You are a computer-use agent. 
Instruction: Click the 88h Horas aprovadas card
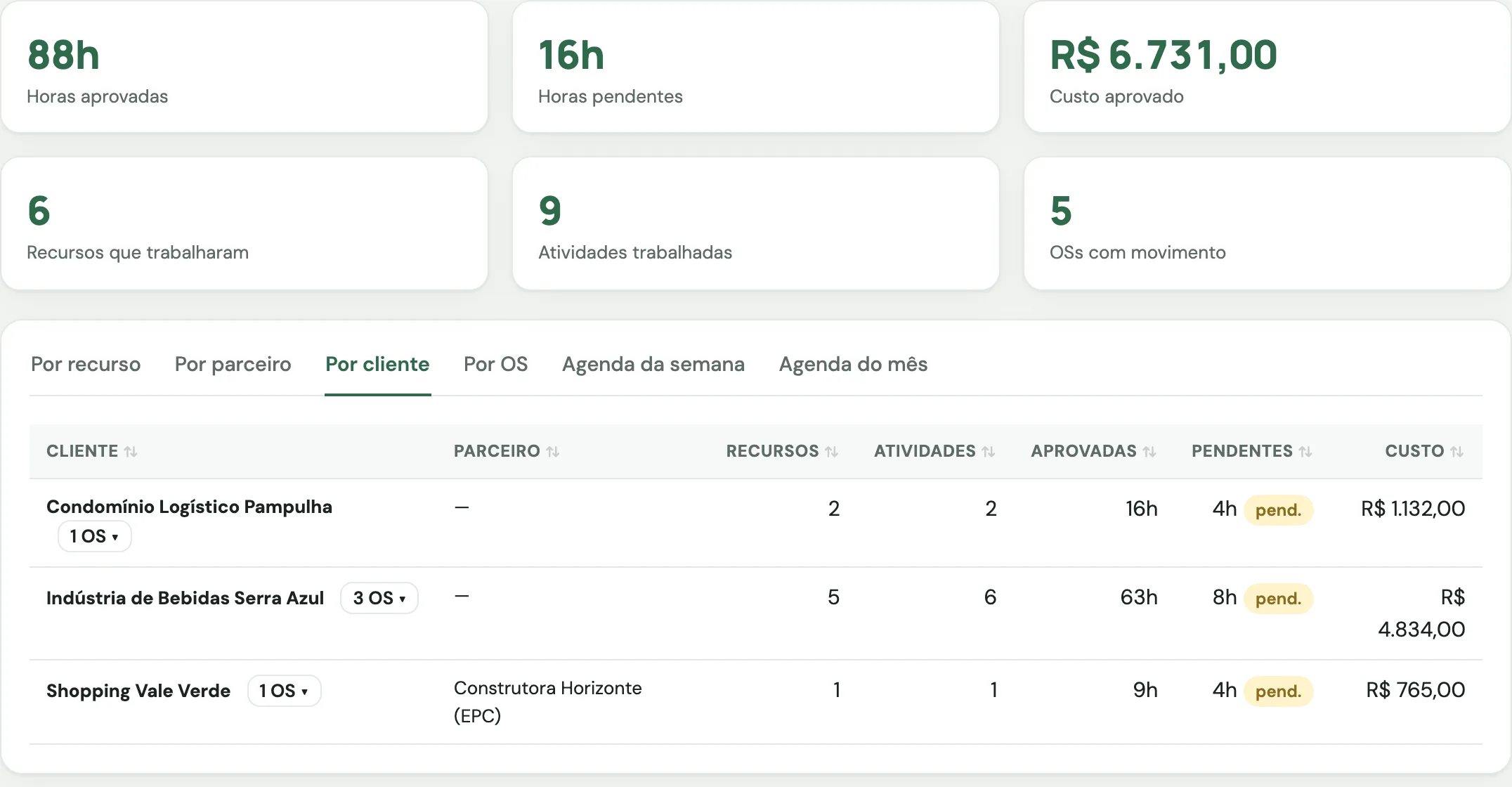(245, 67)
